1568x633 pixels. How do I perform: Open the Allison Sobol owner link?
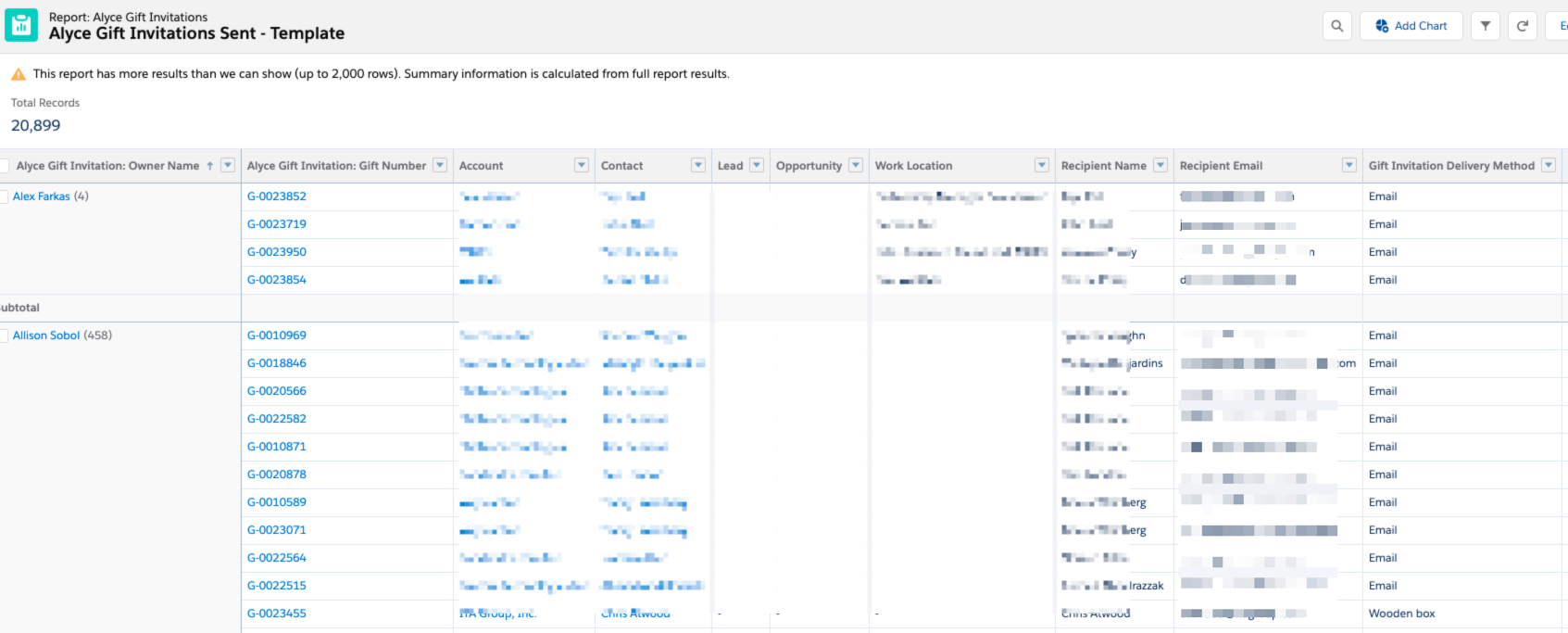coord(46,335)
